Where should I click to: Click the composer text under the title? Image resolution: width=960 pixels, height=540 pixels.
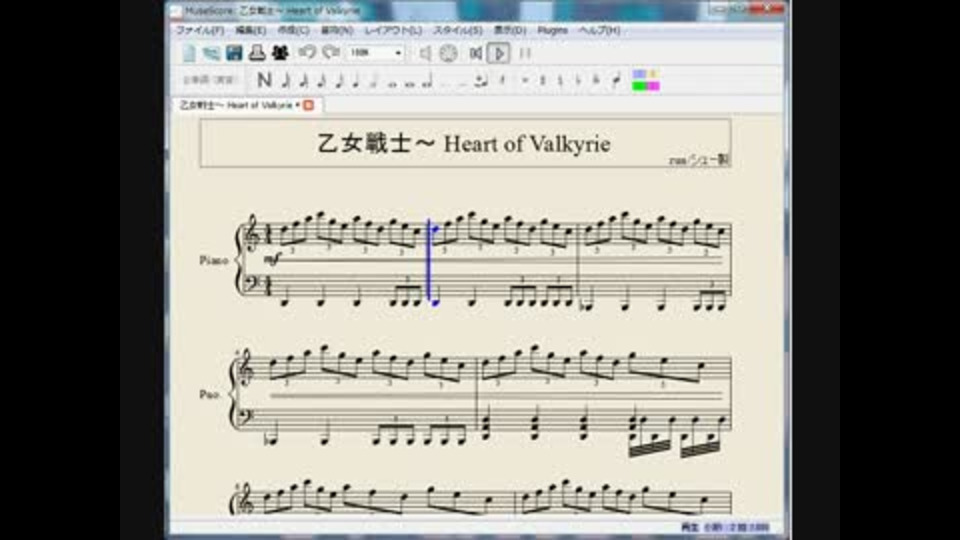tap(698, 160)
